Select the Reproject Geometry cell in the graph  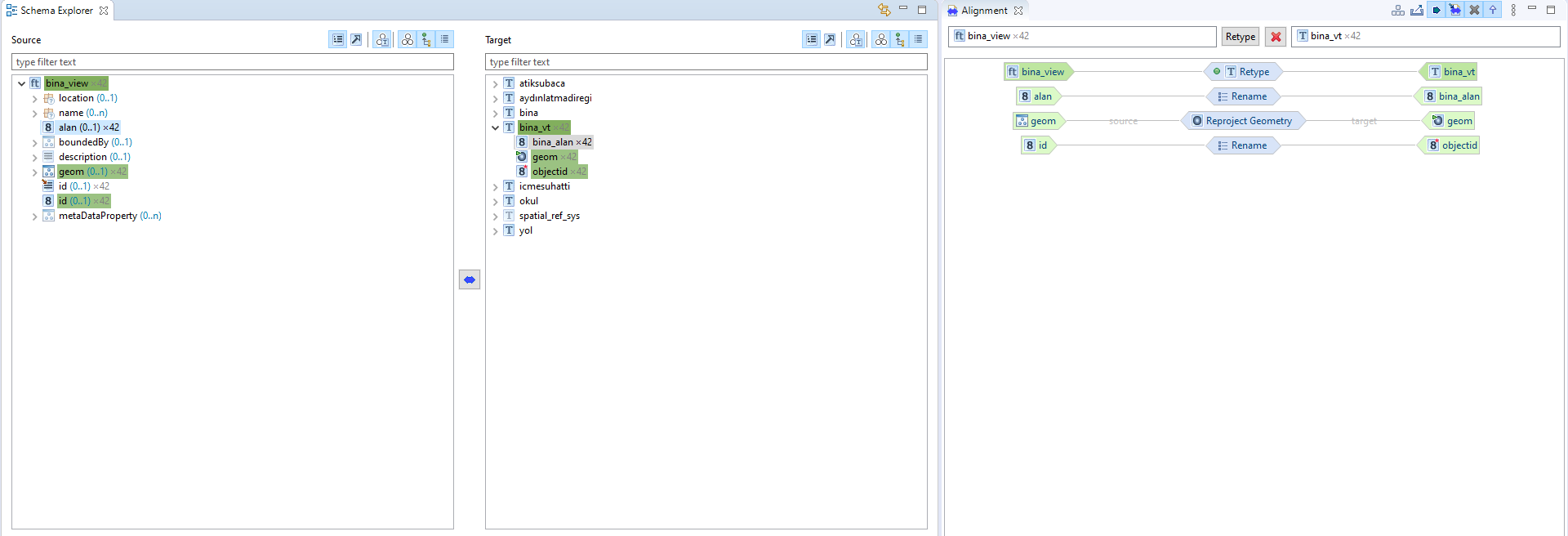[1243, 121]
